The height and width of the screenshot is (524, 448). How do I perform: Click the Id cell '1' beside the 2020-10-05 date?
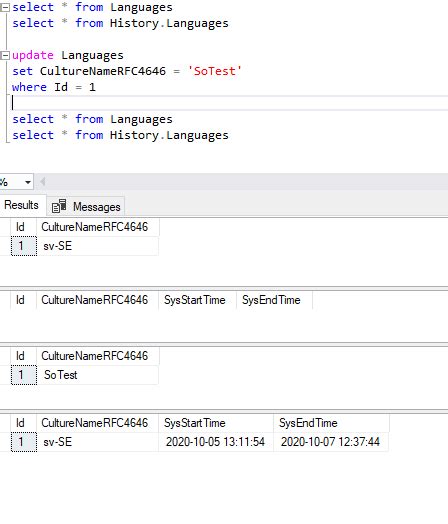[24, 442]
